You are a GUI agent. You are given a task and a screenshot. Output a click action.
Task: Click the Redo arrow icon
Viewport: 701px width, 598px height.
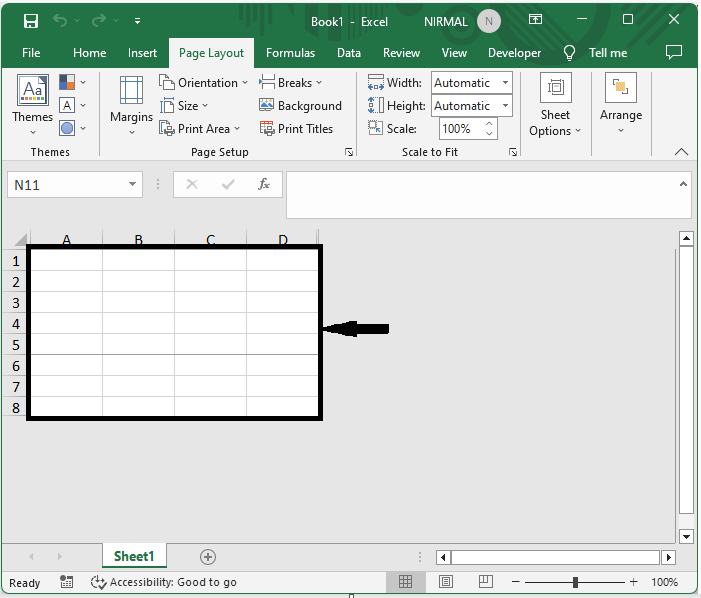(99, 20)
